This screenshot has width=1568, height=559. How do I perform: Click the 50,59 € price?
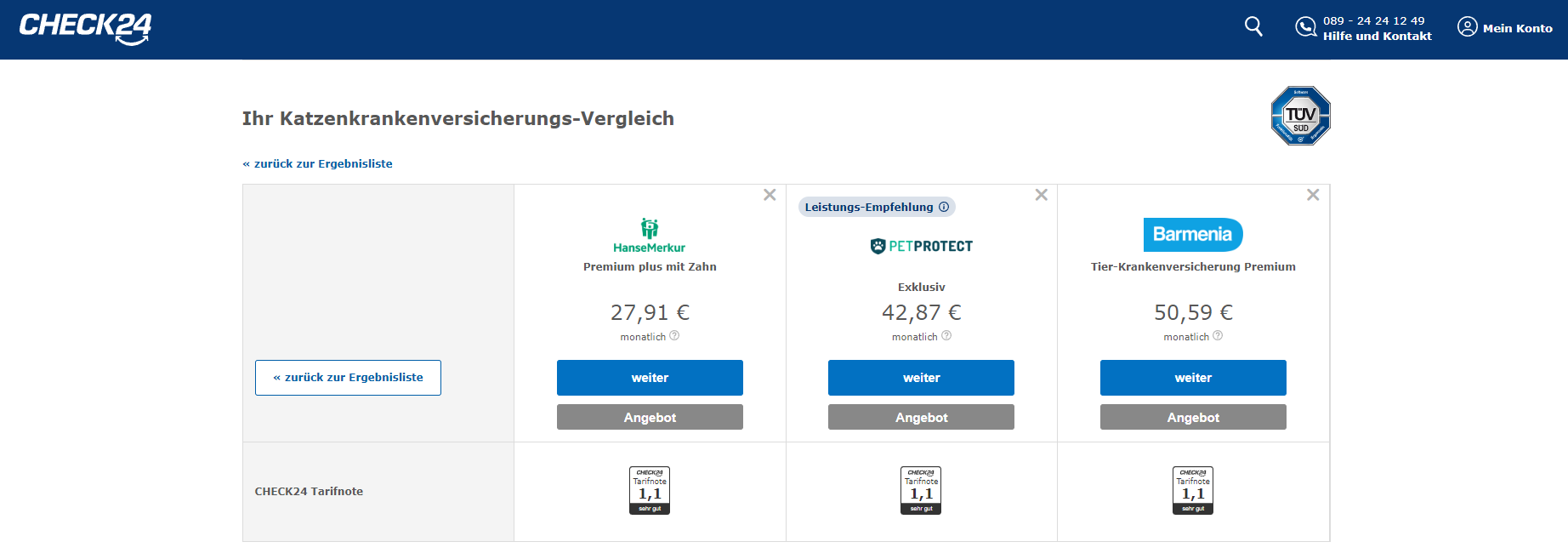pyautogui.click(x=1193, y=313)
